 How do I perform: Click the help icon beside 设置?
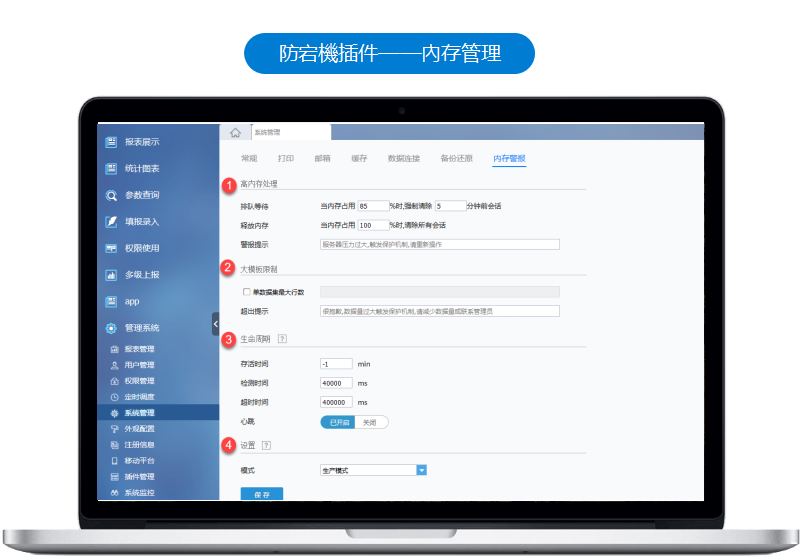266,445
